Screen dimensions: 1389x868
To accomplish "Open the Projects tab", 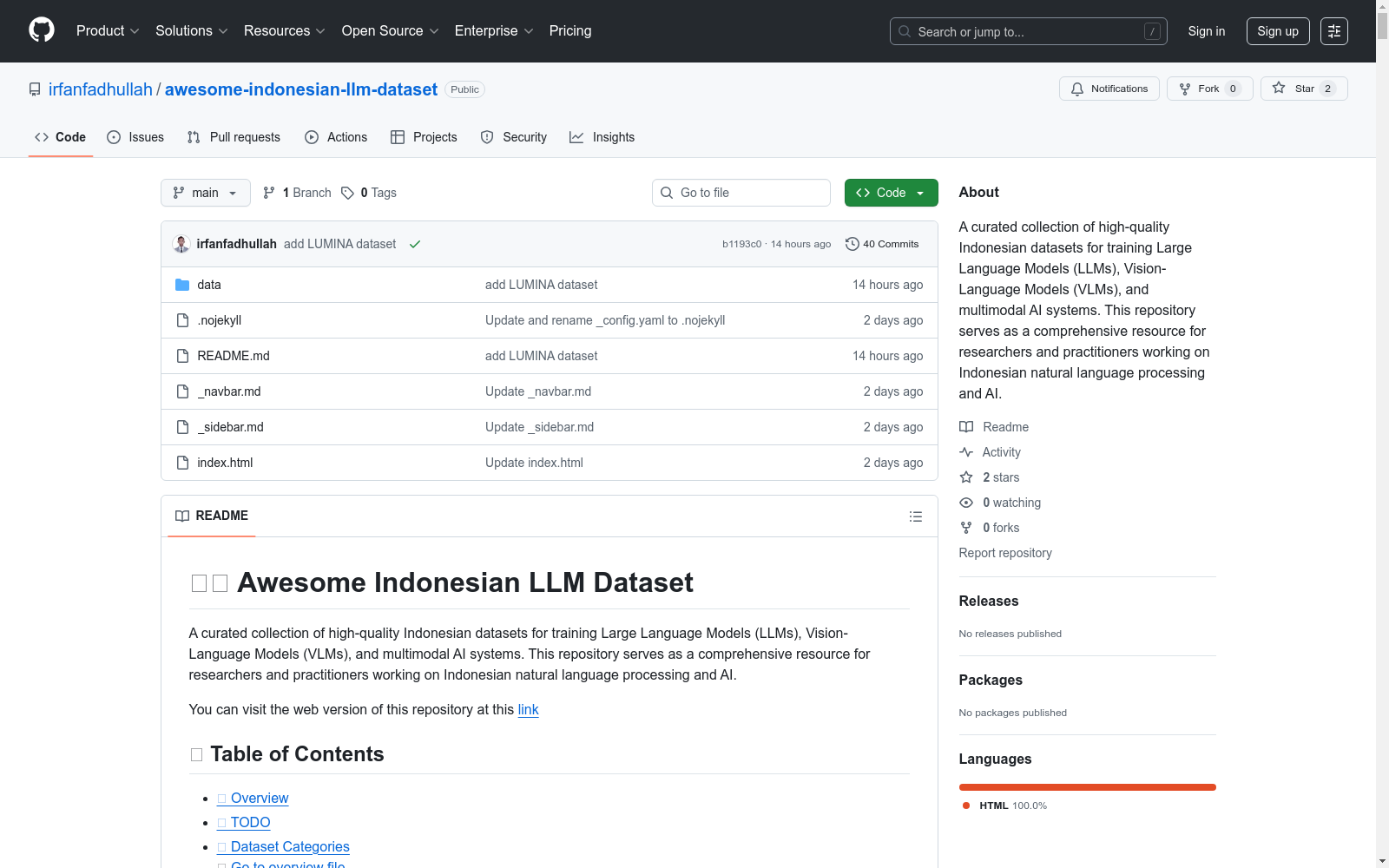I will pos(424,137).
